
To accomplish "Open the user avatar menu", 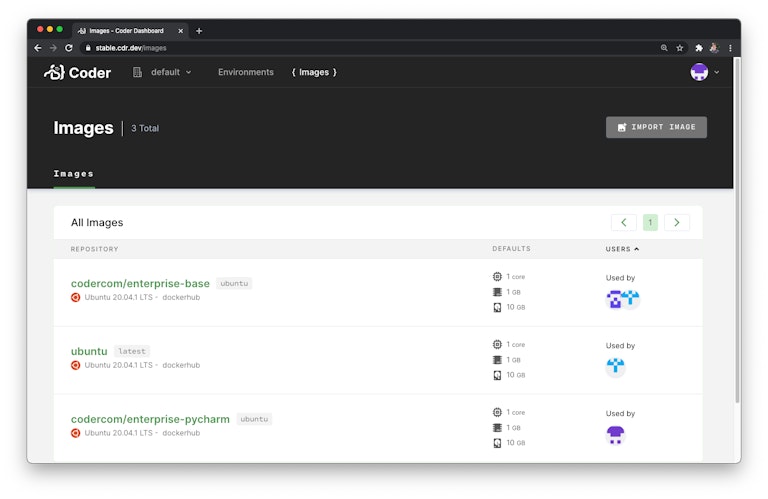I will coord(699,72).
